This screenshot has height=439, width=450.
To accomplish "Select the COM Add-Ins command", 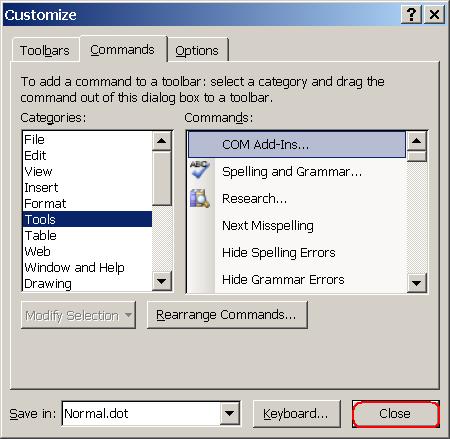I will (297, 145).
